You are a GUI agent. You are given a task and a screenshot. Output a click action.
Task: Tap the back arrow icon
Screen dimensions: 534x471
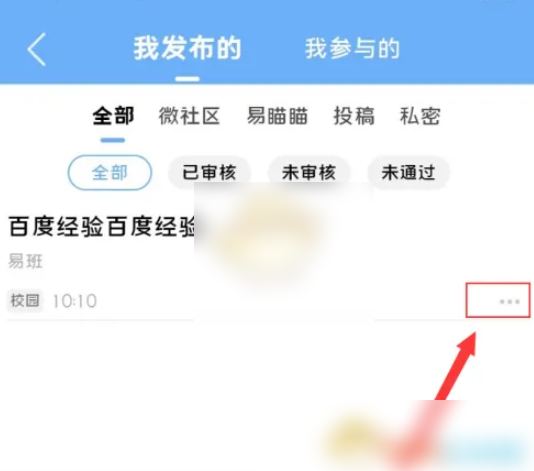36,49
